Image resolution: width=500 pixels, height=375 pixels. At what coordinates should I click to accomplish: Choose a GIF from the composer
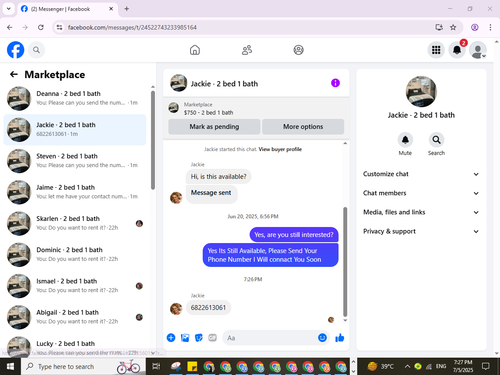[x=213, y=338]
